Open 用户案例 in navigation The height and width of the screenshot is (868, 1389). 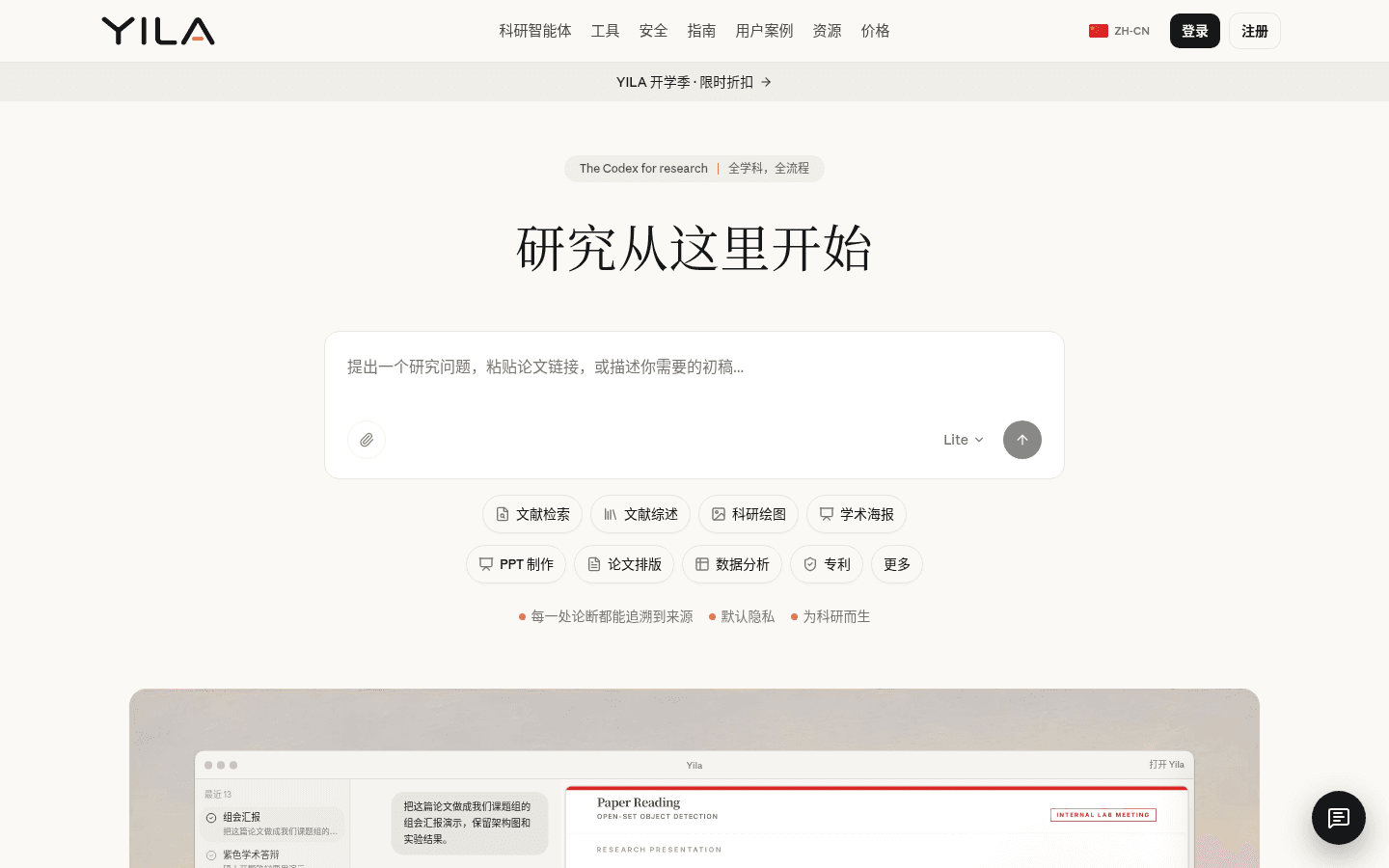coord(764,31)
